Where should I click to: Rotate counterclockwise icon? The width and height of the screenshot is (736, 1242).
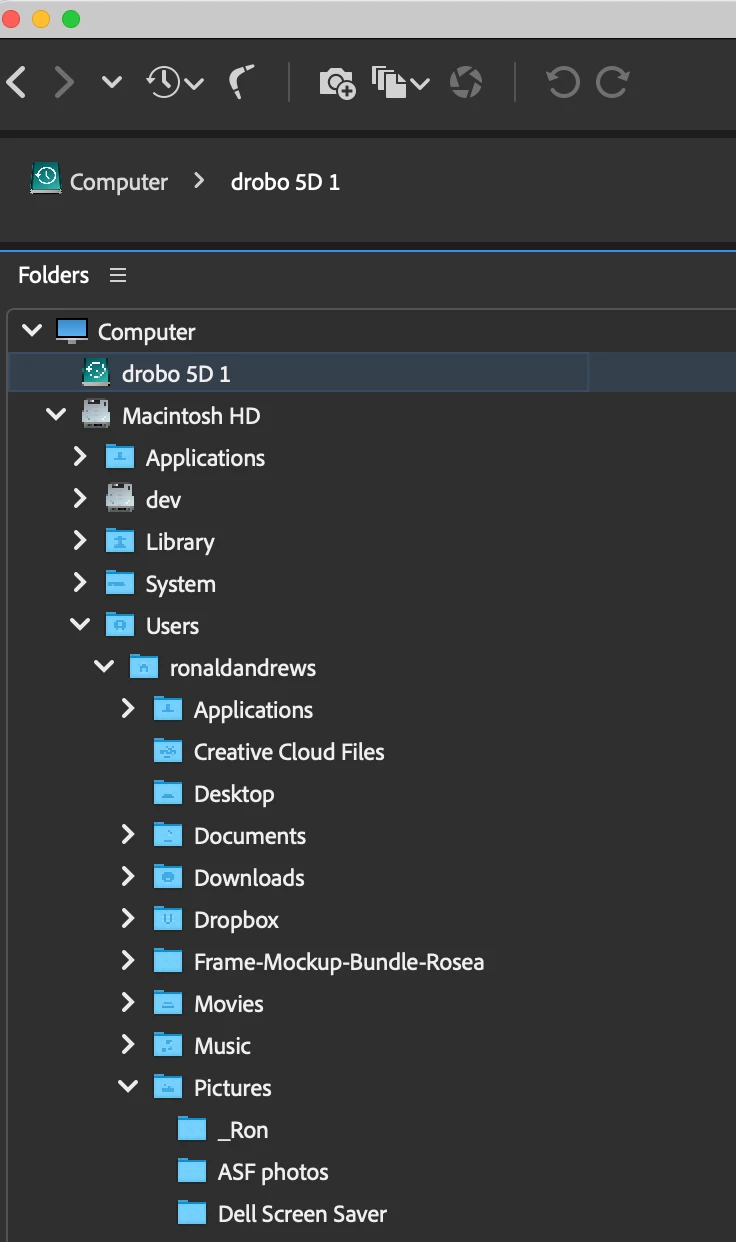point(563,82)
